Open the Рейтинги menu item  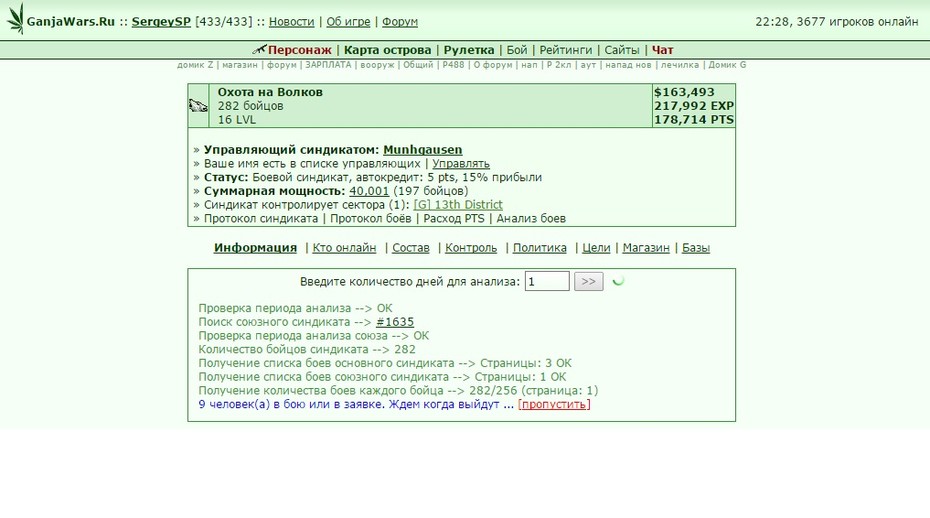click(x=565, y=50)
